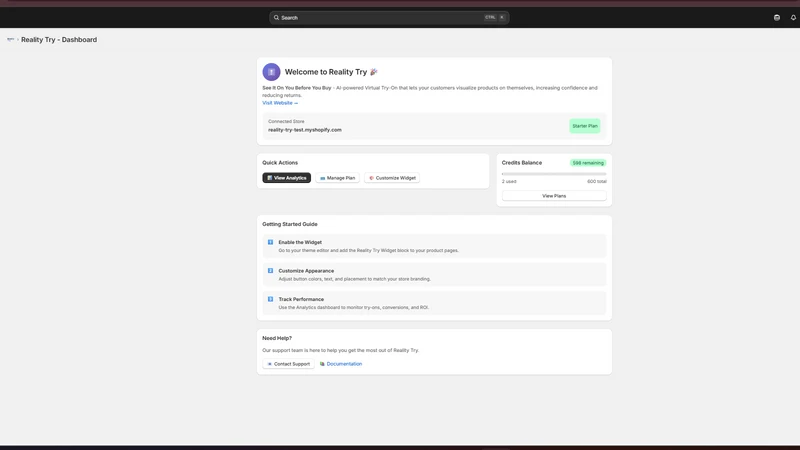Click the View Plans button
Viewport: 800px width, 450px height.
click(x=554, y=196)
